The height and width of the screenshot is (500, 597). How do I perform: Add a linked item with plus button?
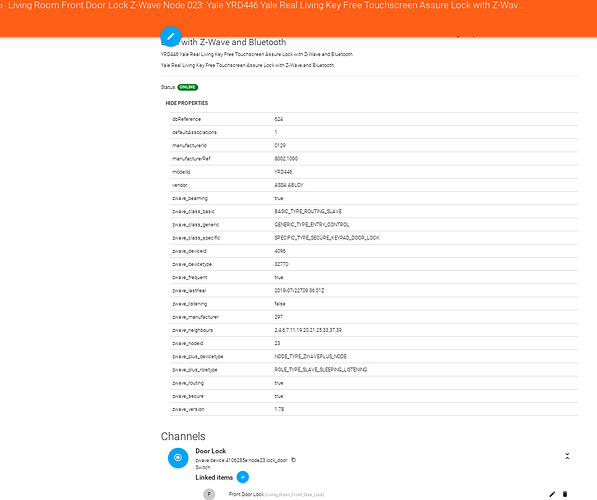point(243,477)
